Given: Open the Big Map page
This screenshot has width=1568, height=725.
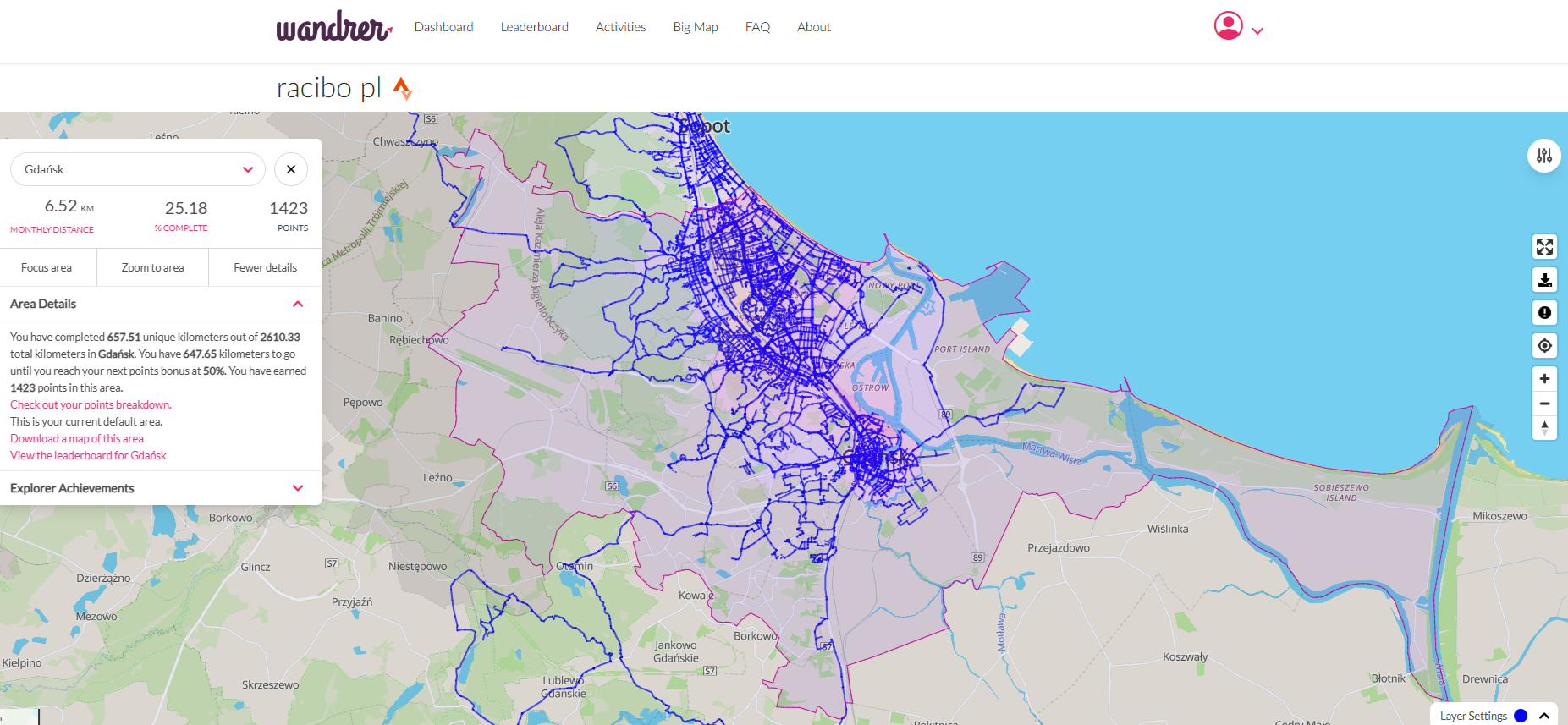Looking at the screenshot, I should click(695, 27).
